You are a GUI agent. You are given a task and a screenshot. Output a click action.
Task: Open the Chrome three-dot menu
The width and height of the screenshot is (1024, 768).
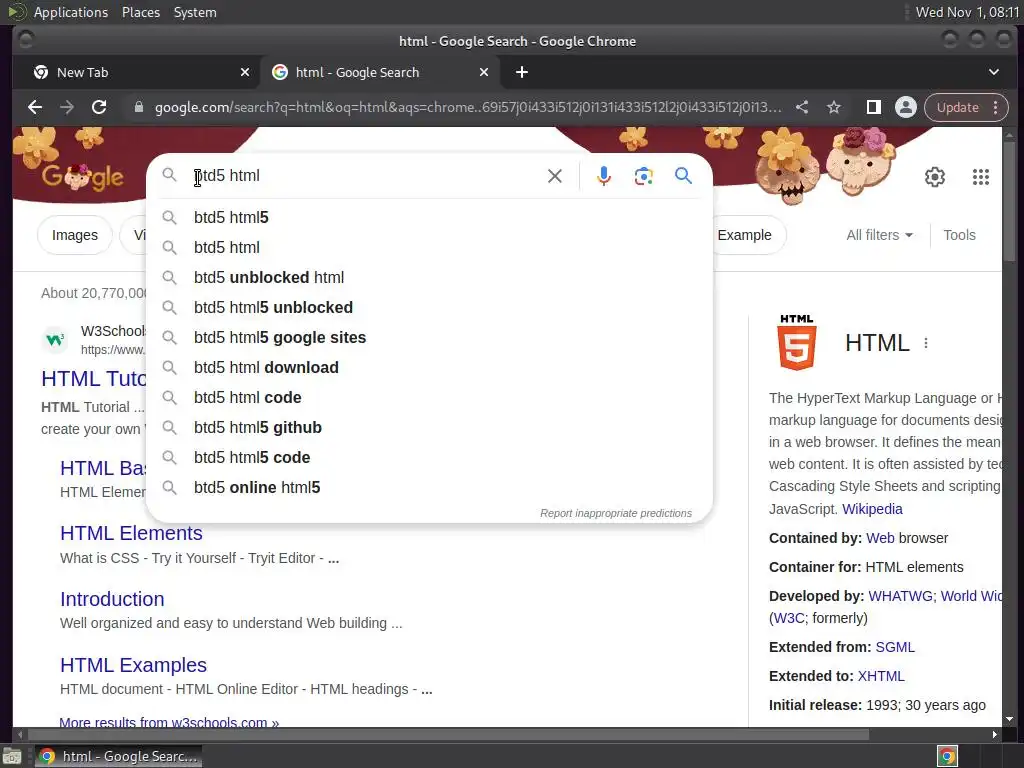point(996,107)
